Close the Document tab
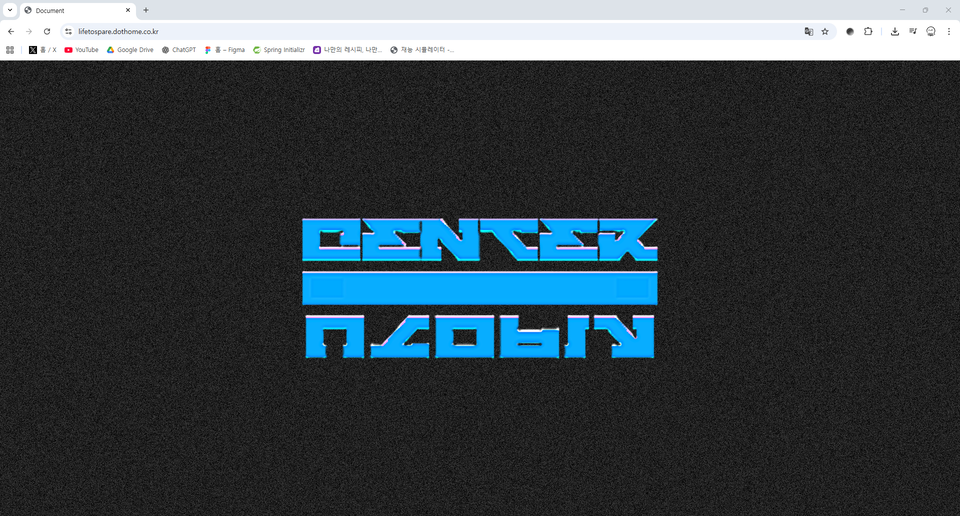This screenshot has width=960, height=516. point(128,10)
